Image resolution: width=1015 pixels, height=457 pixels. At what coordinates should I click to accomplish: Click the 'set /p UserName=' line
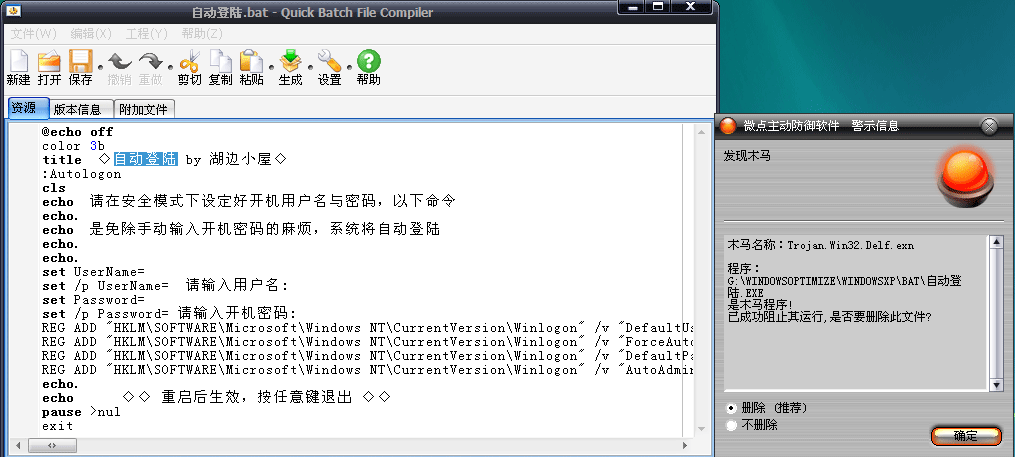[x=165, y=285]
